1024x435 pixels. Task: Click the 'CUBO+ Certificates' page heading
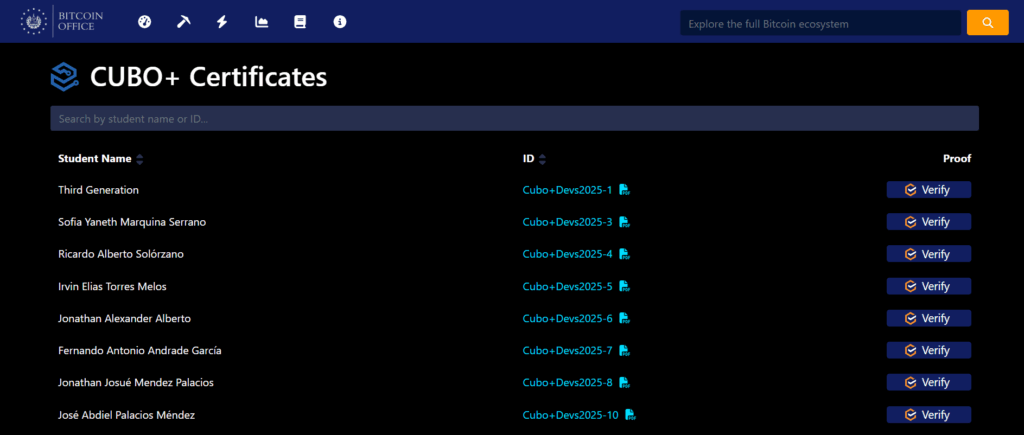pyautogui.click(x=208, y=78)
